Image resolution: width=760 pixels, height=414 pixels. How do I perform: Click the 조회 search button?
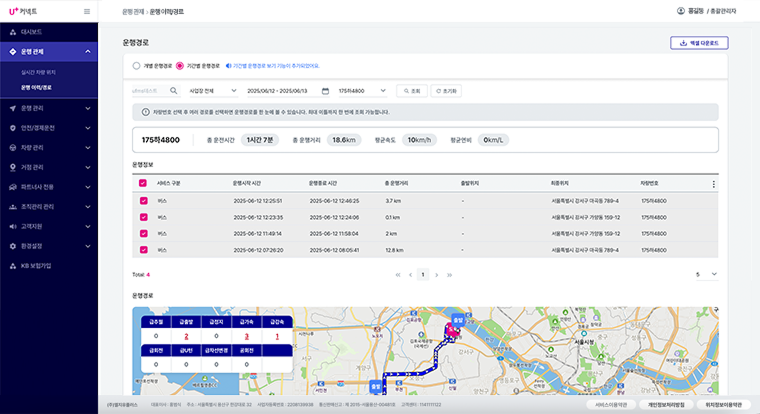[x=412, y=91]
